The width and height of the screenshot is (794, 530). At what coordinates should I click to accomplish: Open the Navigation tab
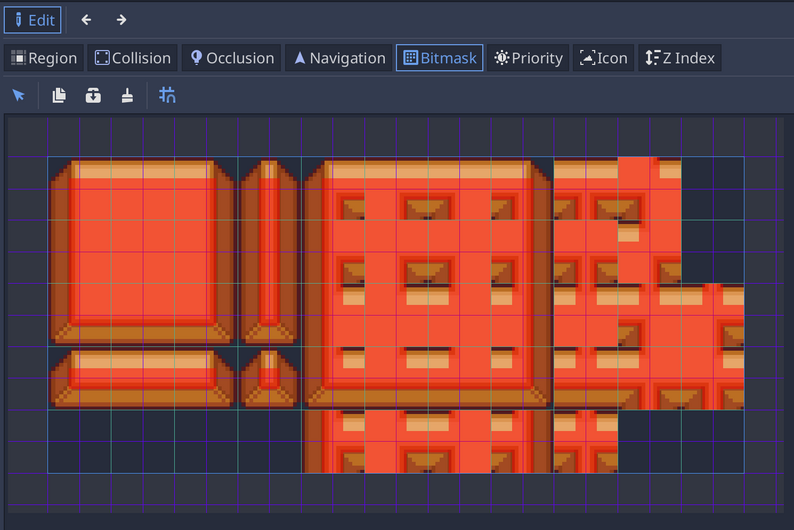(x=339, y=58)
